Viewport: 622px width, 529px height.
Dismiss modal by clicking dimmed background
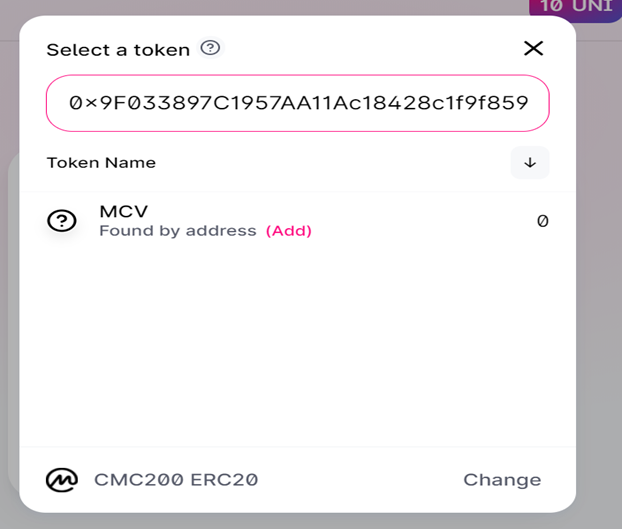click(x=599, y=278)
